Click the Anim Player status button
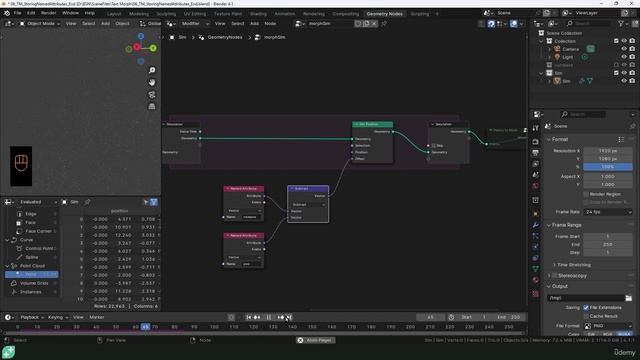 click(x=316, y=340)
